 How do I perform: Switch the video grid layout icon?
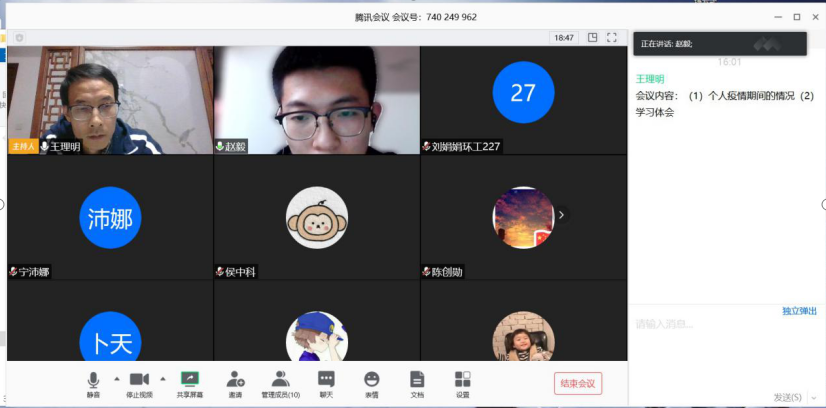(592, 37)
